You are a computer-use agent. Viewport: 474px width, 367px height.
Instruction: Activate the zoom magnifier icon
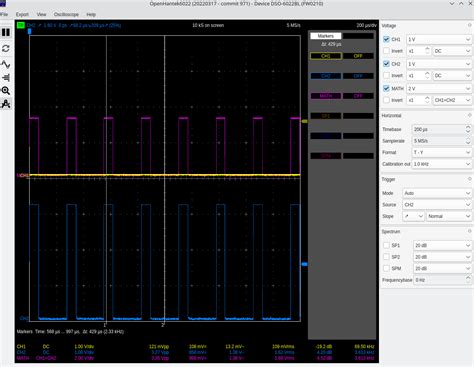(x=6, y=91)
